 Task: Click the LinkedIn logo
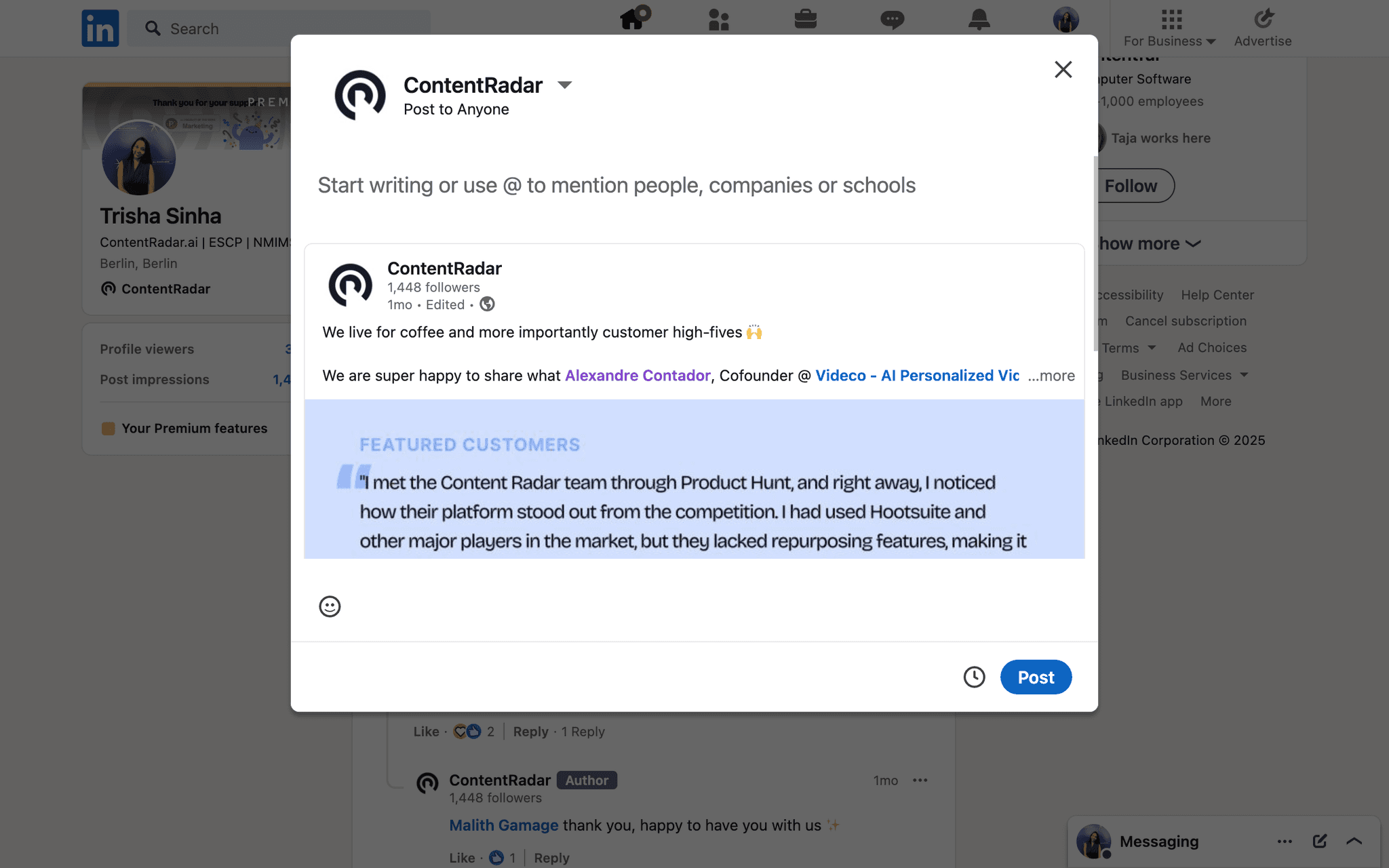pos(100,28)
